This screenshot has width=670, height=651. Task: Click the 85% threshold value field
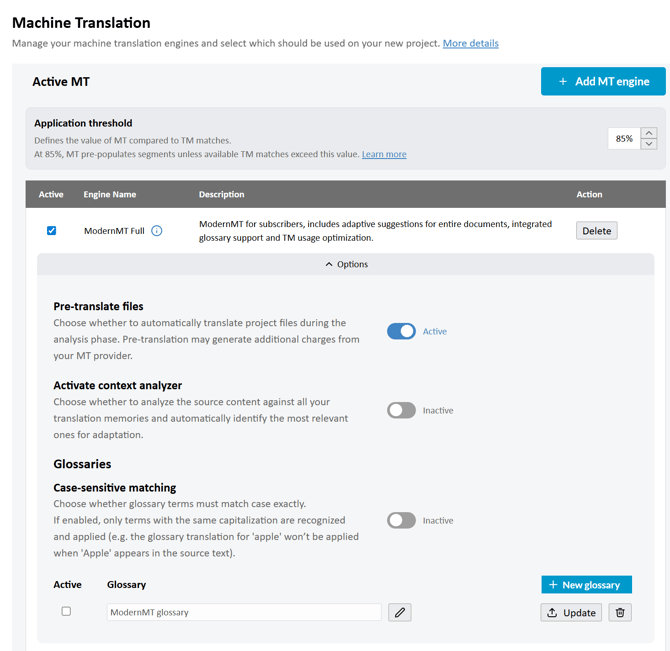tap(624, 138)
